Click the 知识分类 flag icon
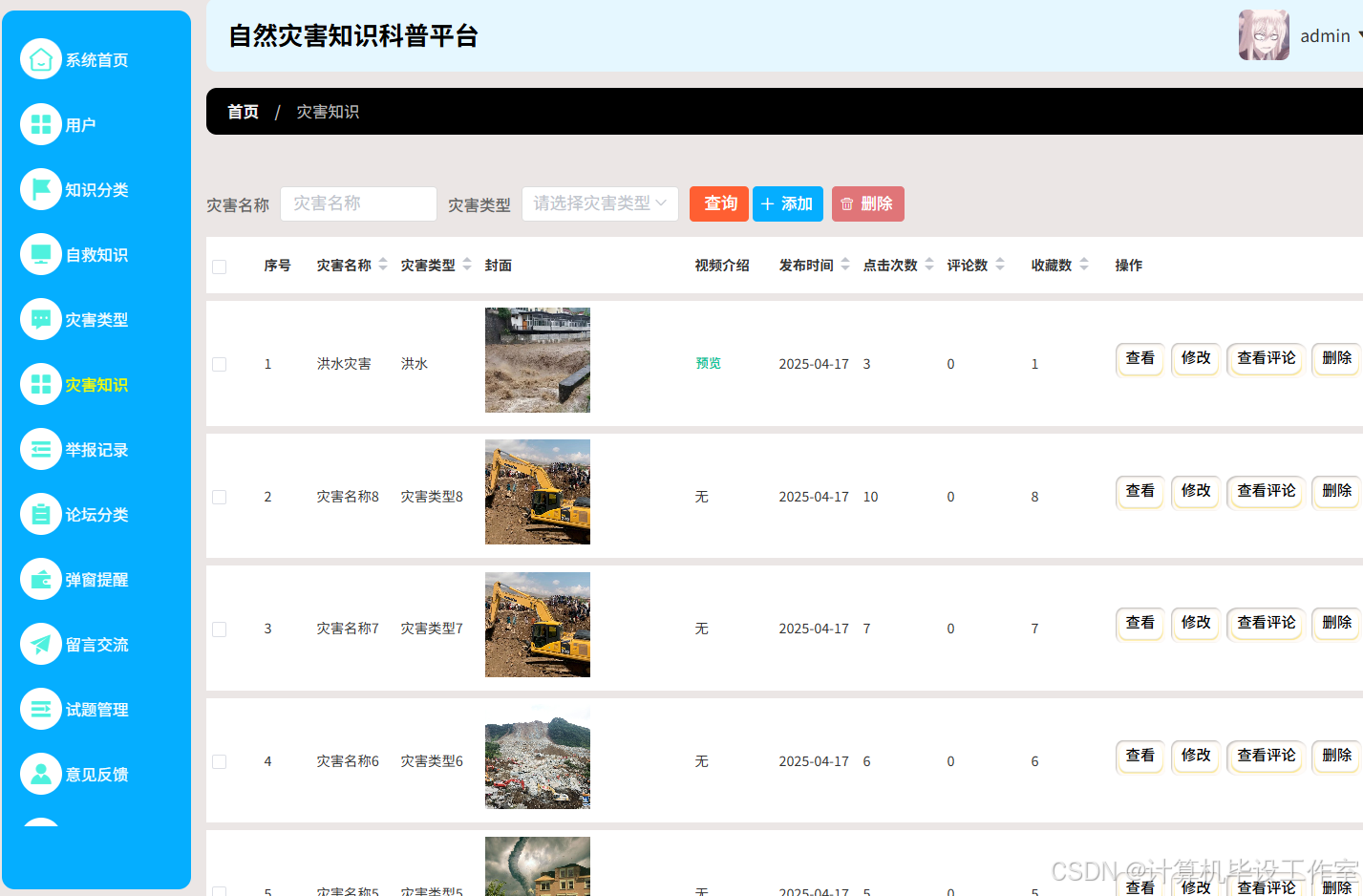This screenshot has height=896, width=1363. [41, 189]
